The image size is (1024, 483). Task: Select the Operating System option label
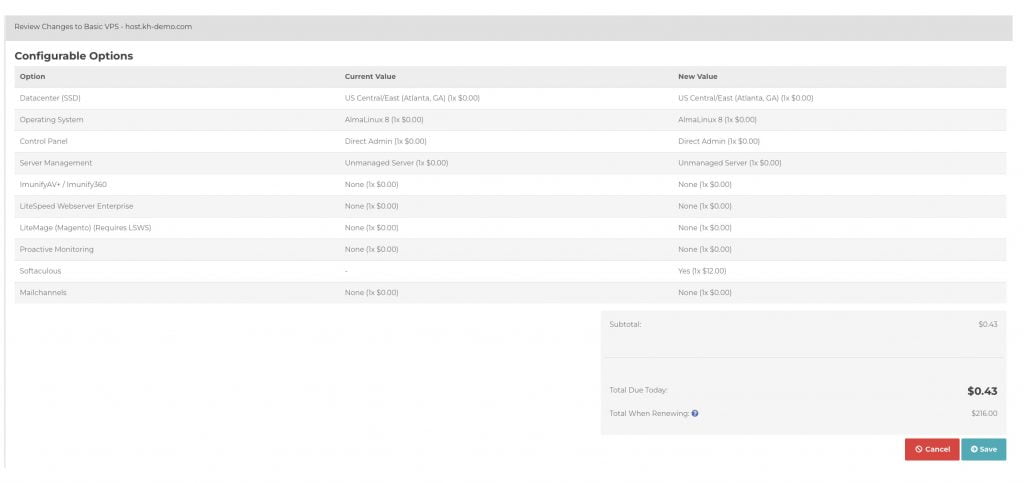click(52, 119)
